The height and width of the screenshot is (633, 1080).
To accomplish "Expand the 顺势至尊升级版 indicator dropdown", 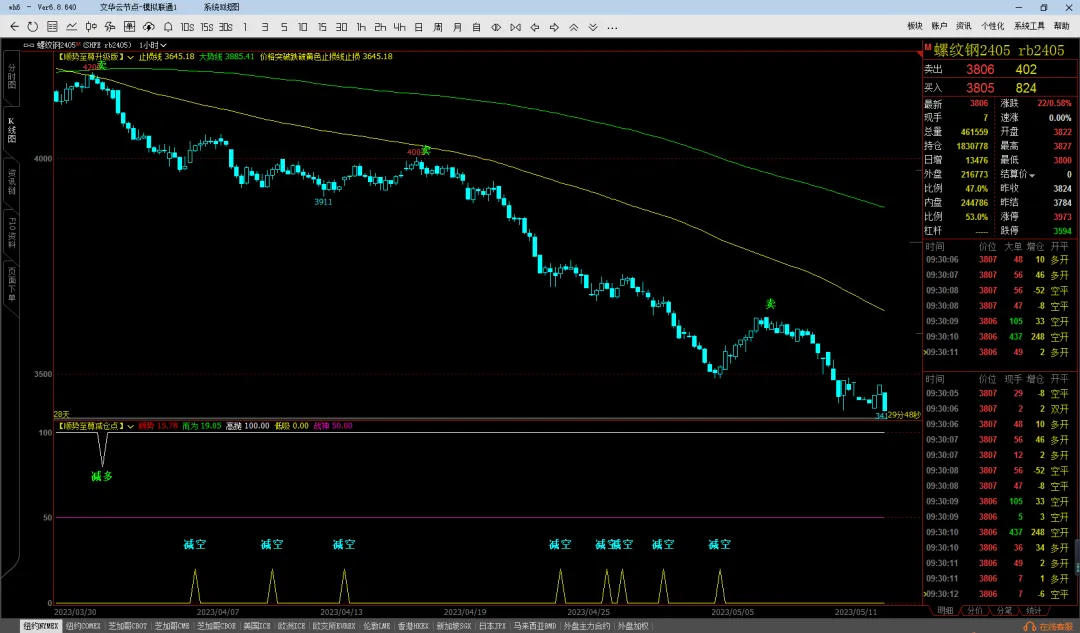I will click(x=130, y=56).
